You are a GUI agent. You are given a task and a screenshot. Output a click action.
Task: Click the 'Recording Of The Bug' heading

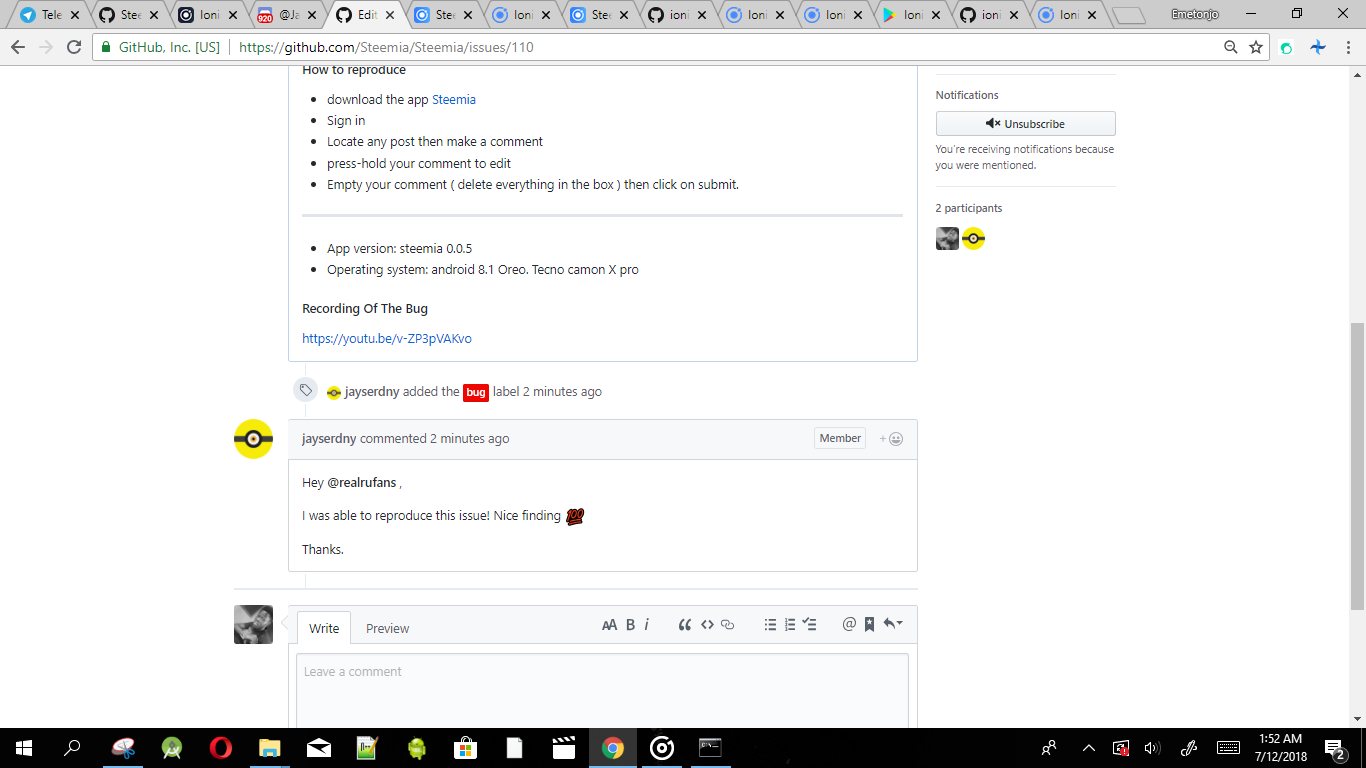[365, 309]
